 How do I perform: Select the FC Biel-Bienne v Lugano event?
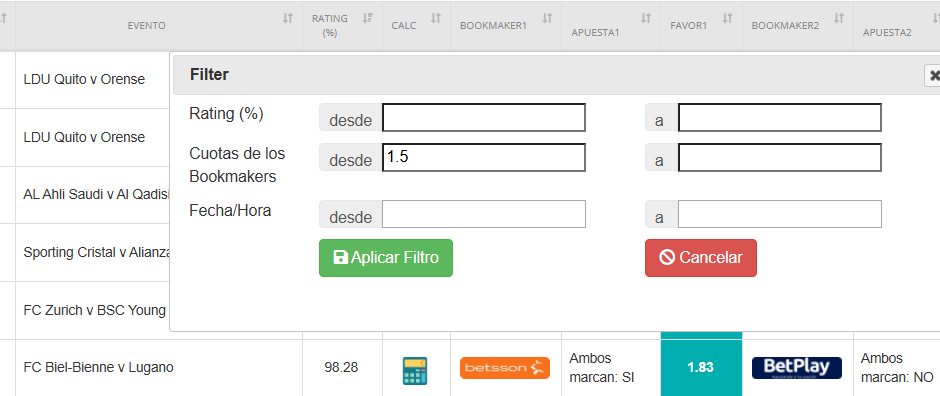(98, 367)
